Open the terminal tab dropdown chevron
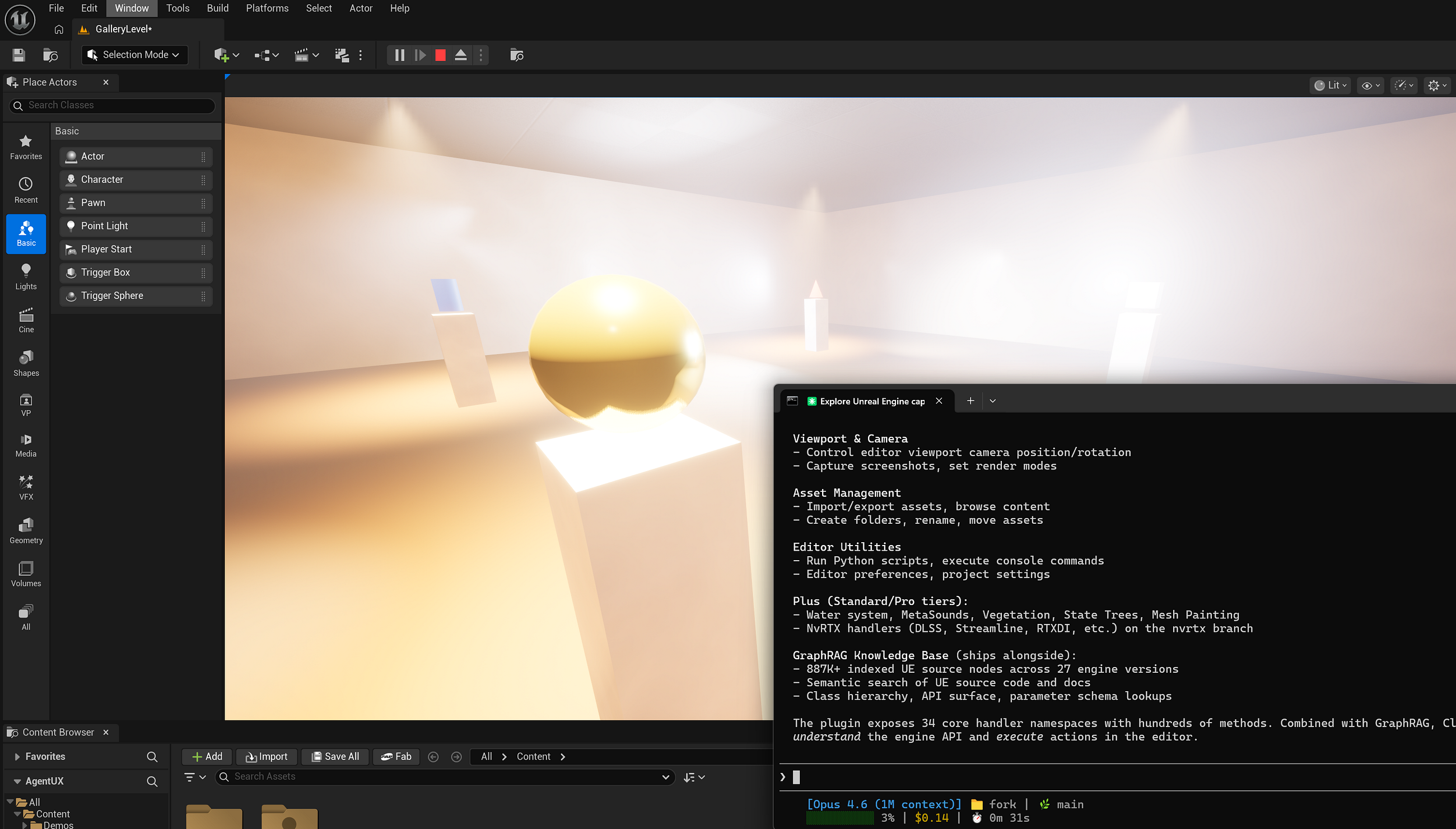1456x829 pixels. (993, 401)
